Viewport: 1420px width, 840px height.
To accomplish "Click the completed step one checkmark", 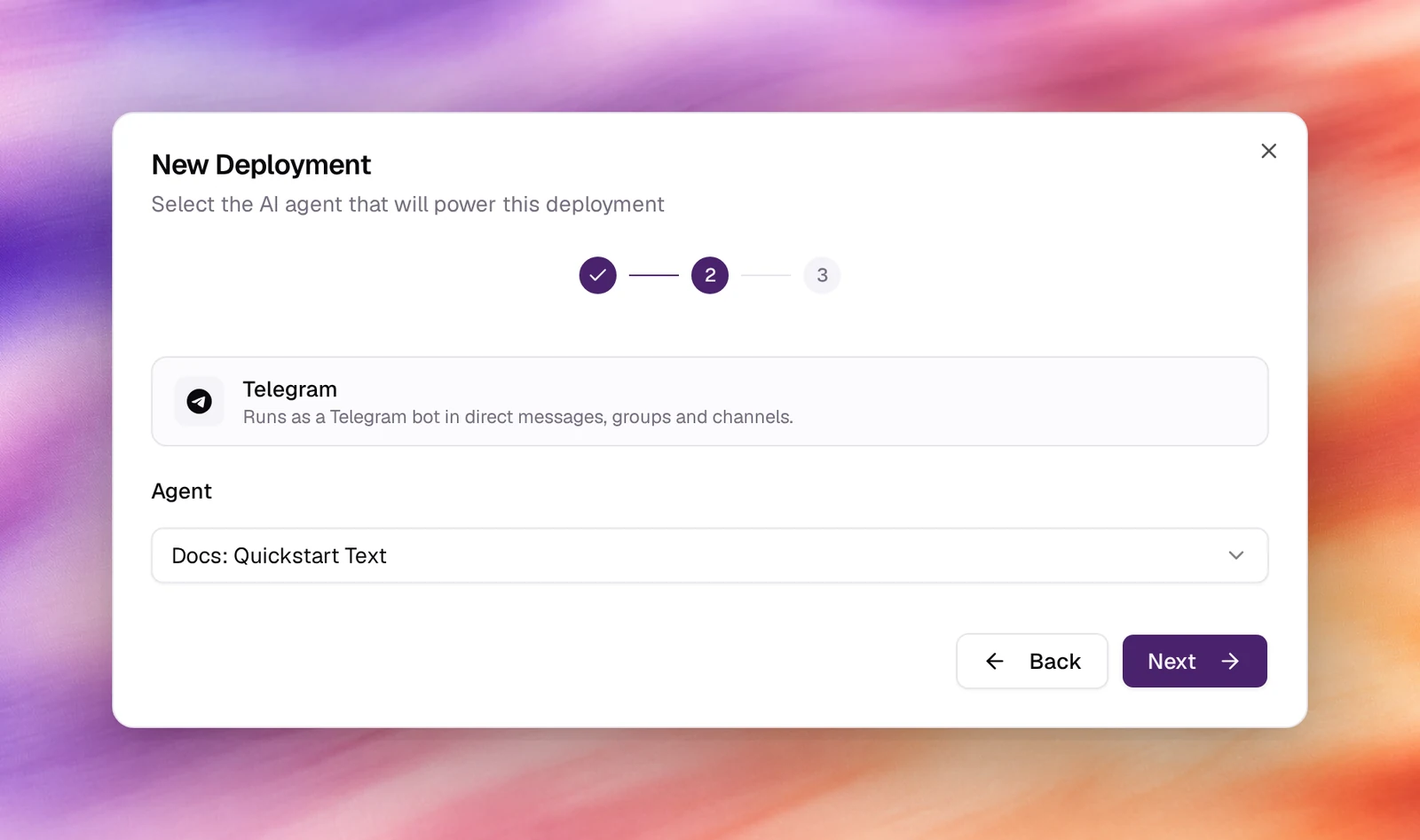I will (597, 275).
